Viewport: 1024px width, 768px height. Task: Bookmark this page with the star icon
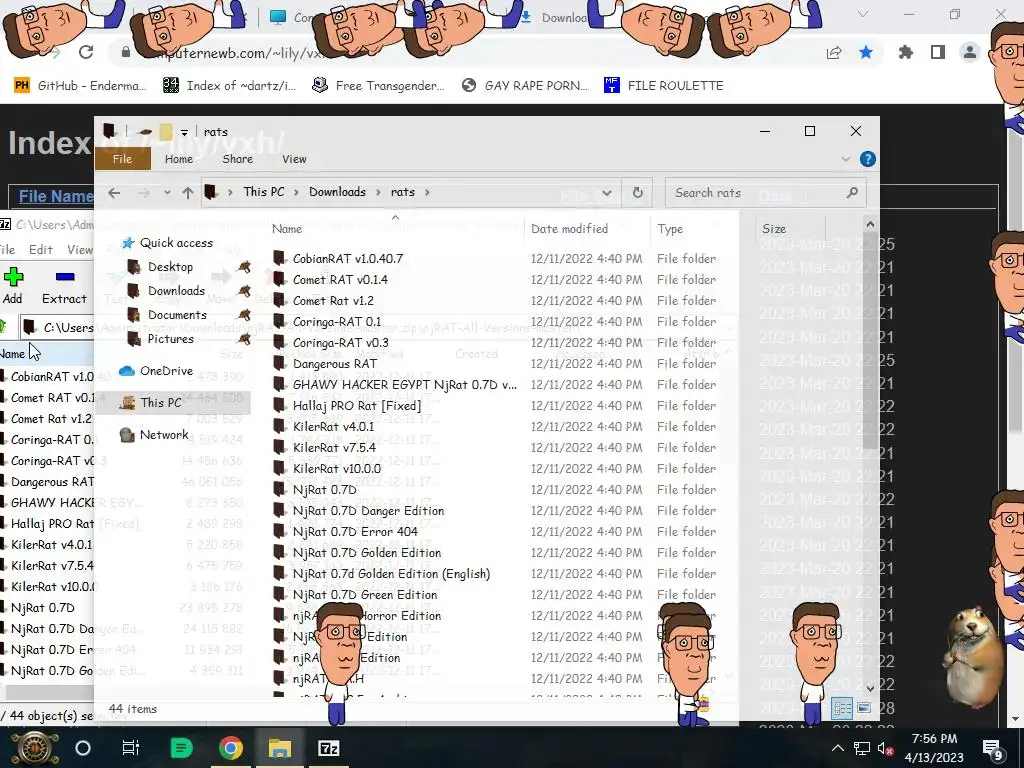point(866,52)
